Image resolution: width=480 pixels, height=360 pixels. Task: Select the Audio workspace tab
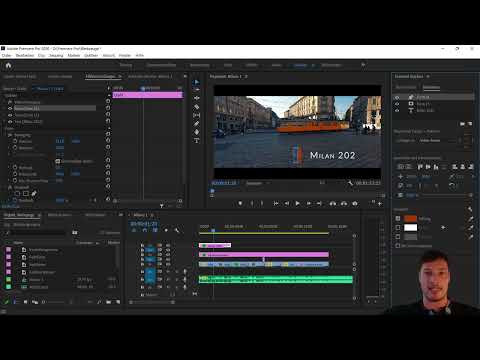pos(276,65)
